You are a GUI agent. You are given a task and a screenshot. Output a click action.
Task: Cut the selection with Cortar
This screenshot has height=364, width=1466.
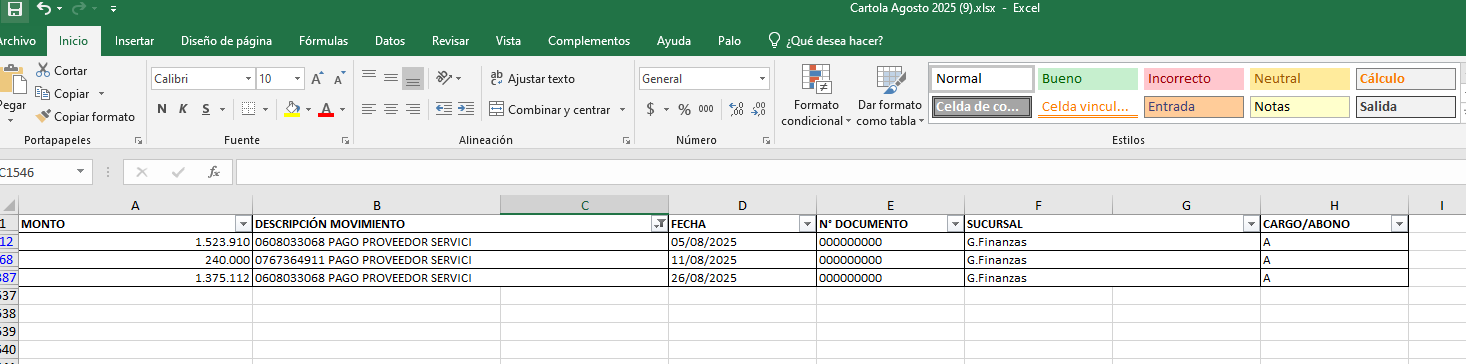coord(62,71)
